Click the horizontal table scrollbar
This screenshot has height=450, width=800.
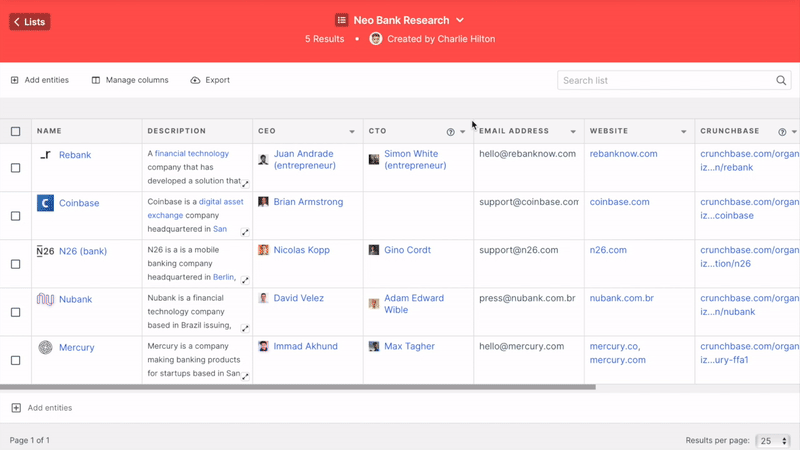[x=298, y=387]
